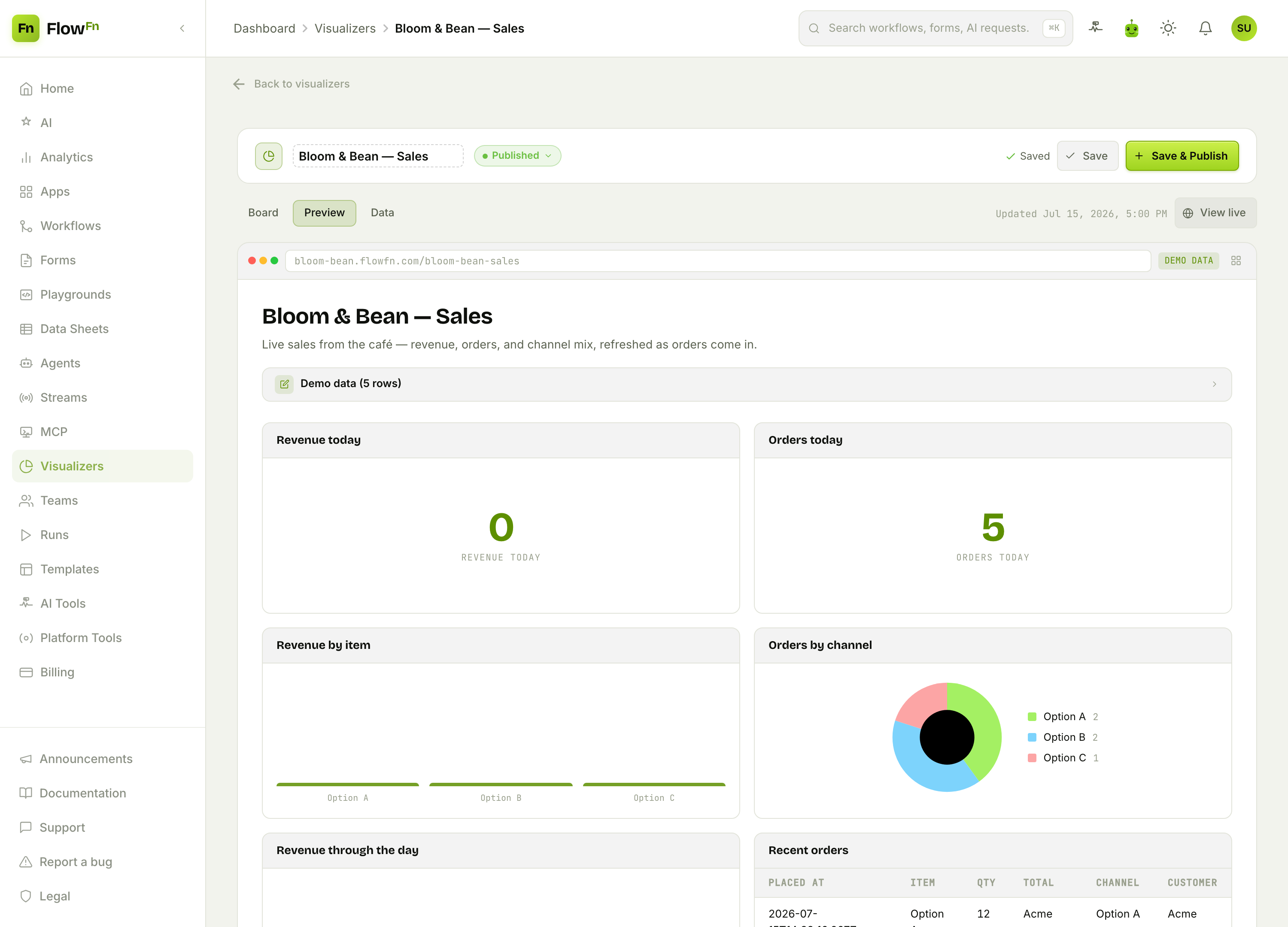
Task: Click the red window dot in preview
Action: coord(252,261)
